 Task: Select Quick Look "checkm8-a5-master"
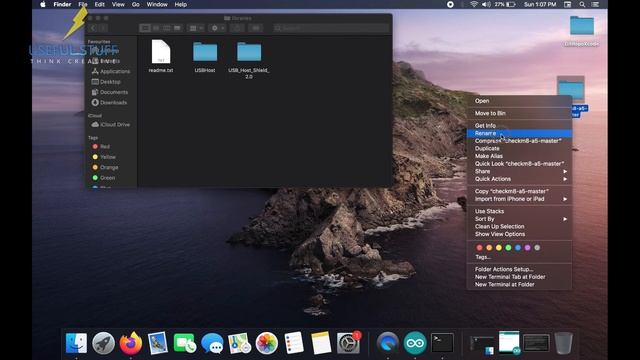tap(519, 164)
